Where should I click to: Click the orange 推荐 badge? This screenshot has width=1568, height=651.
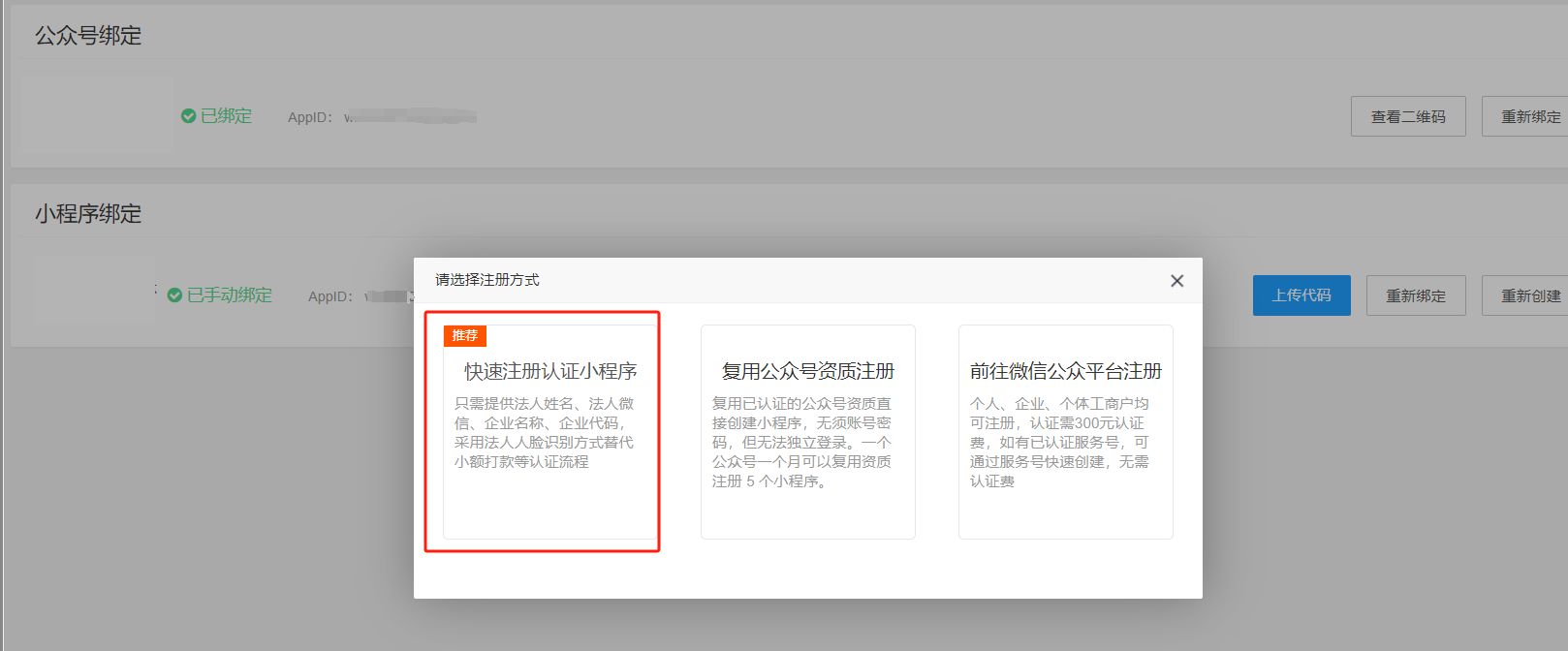(465, 336)
